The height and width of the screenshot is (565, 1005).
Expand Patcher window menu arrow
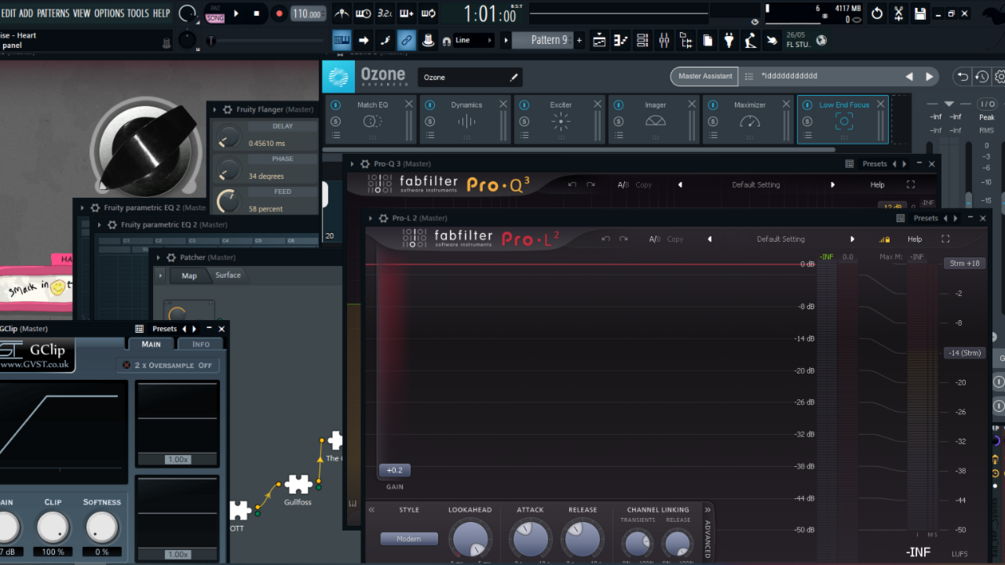(158, 258)
